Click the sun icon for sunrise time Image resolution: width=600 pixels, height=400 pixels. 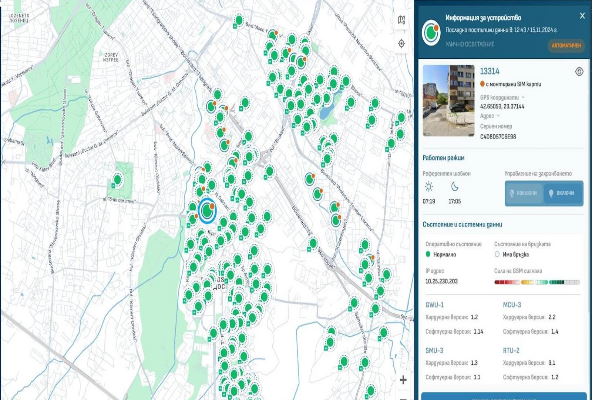(x=429, y=187)
